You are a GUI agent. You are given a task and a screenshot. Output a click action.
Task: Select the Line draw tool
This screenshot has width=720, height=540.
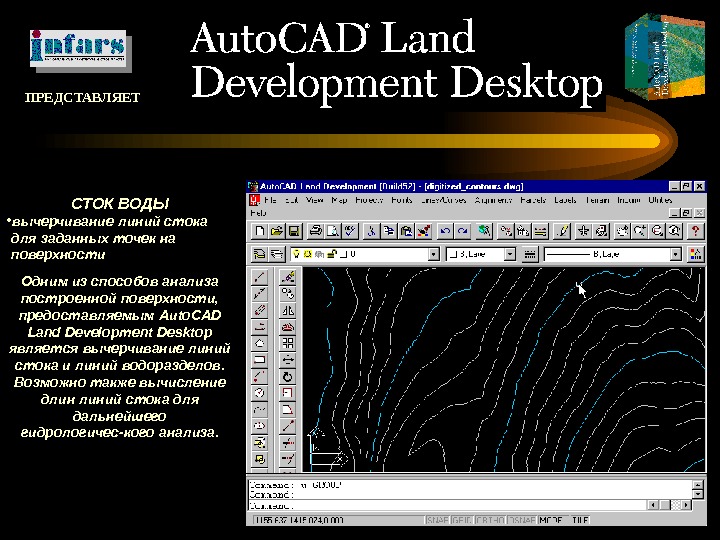260,277
